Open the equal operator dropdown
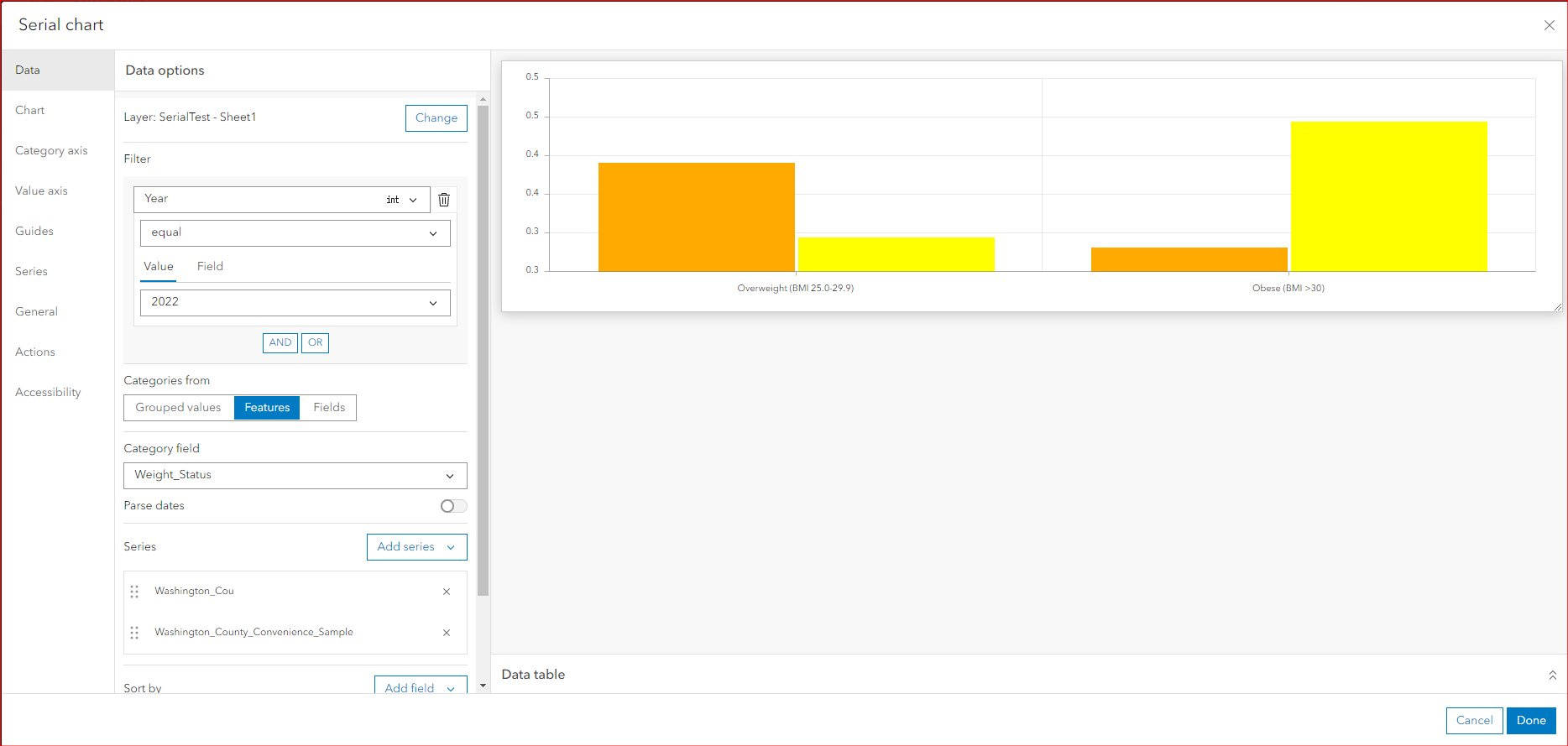The width and height of the screenshot is (1568, 746). (x=295, y=233)
